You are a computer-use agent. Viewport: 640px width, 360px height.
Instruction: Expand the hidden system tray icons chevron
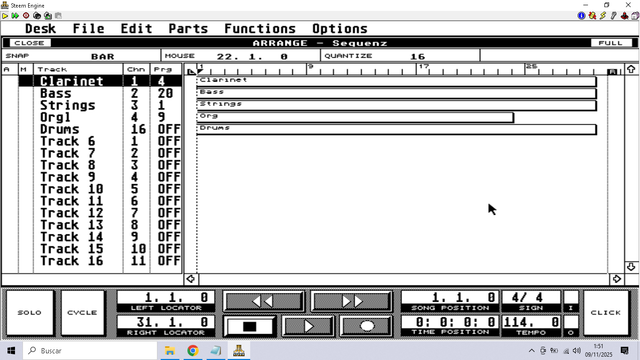point(531,351)
